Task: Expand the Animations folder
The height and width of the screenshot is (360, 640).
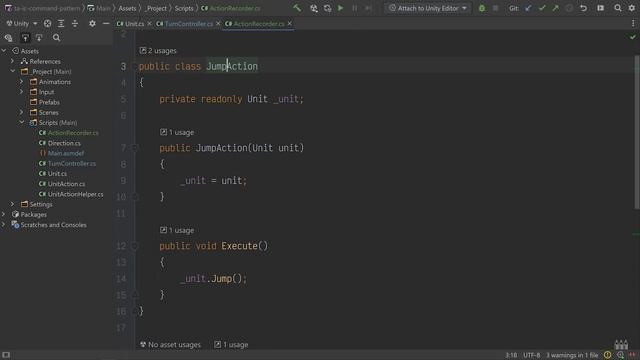Action: [22, 81]
